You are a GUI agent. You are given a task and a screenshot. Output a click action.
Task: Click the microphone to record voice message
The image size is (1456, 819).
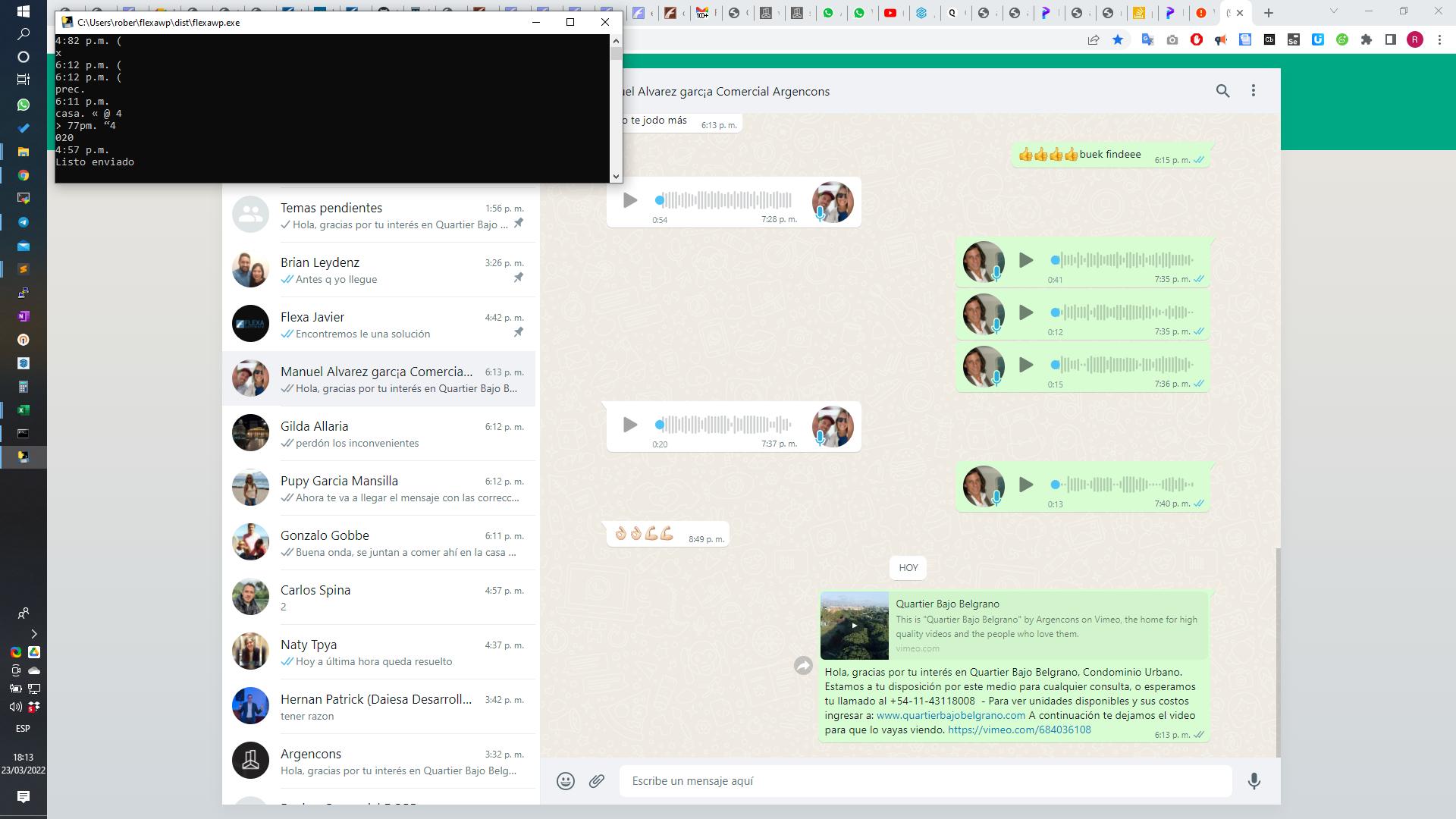(x=1254, y=781)
